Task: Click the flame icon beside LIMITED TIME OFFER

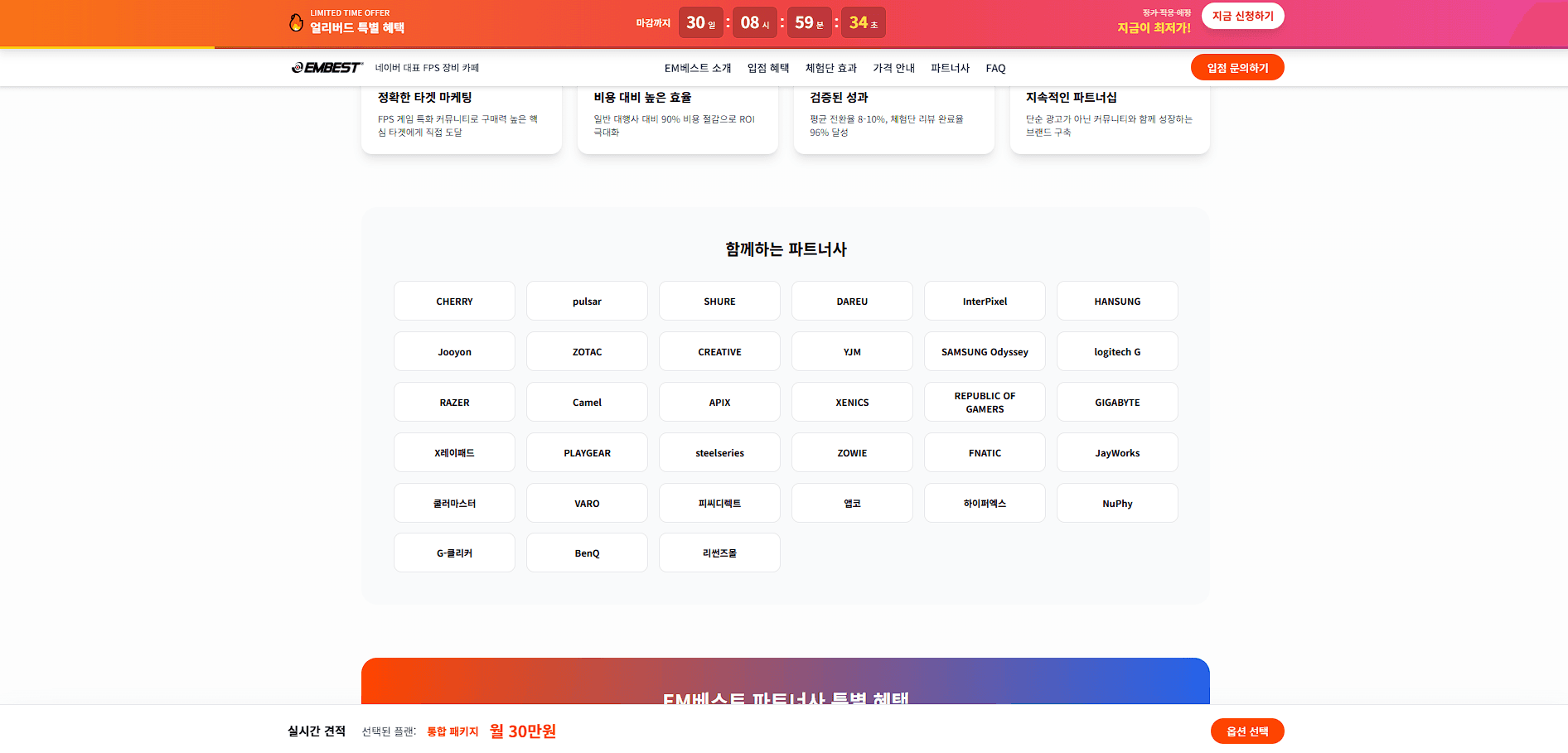Action: (294, 22)
